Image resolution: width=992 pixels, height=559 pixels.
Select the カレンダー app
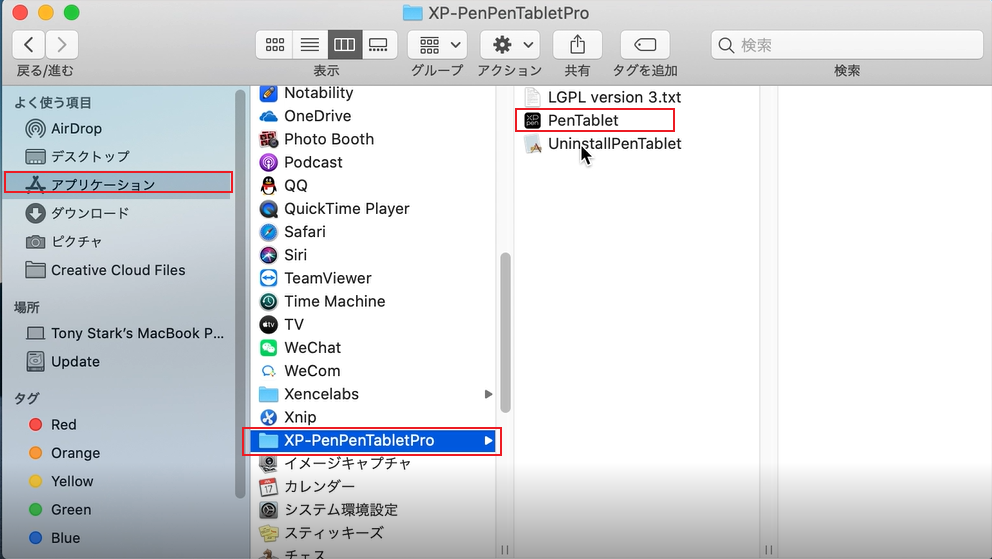(x=373, y=487)
